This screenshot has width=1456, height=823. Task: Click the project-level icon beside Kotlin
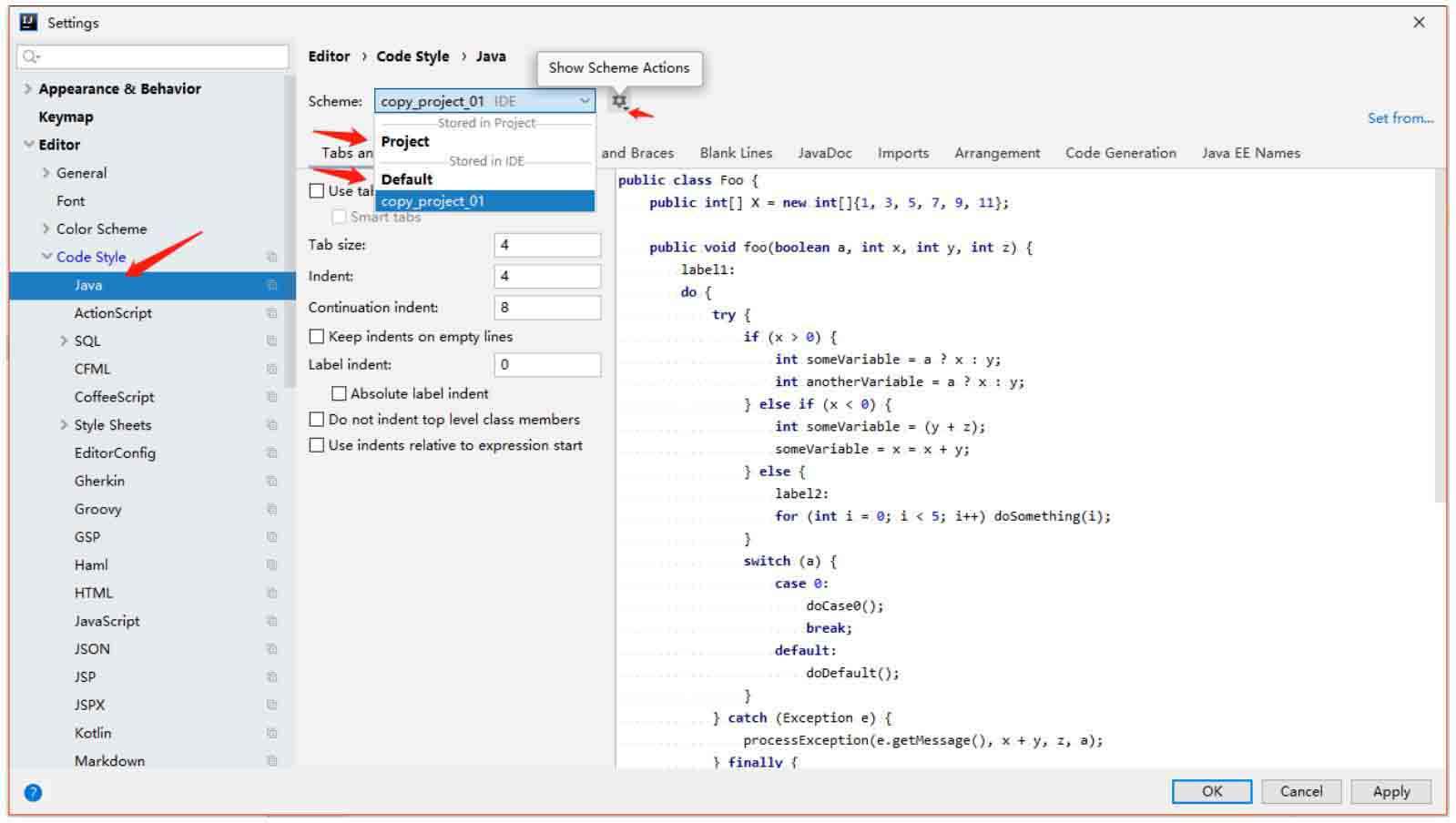[x=271, y=733]
